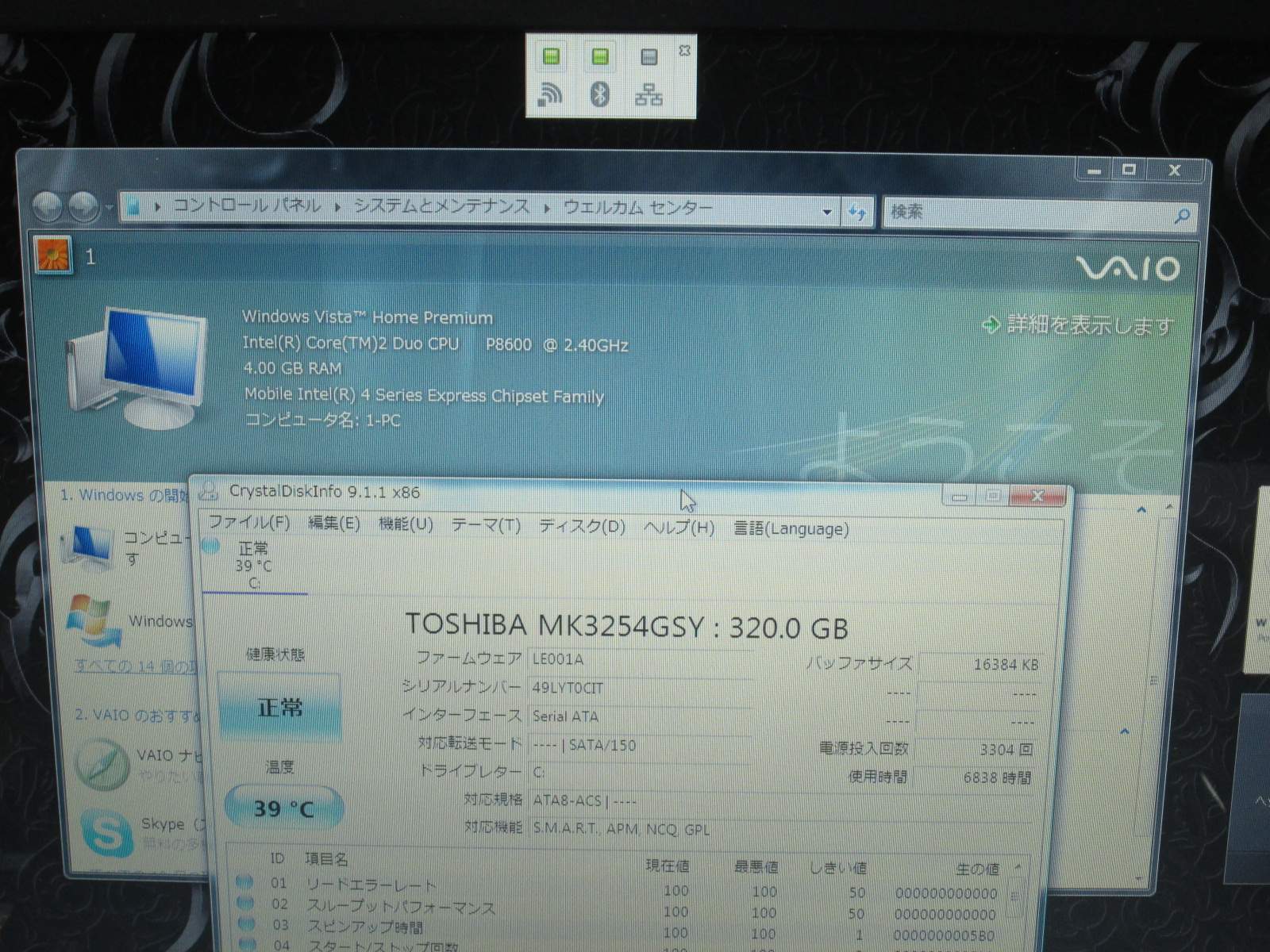
Task: Click the CrystalDiskInfo title bar icon
Action: point(209,492)
